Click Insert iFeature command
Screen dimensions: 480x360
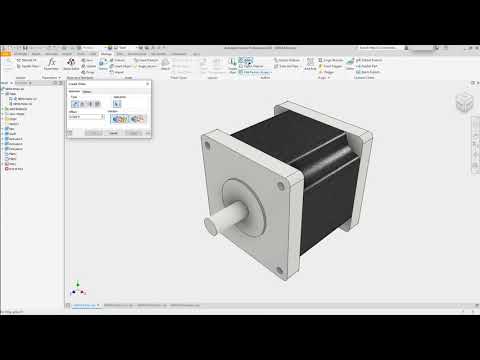[x=146, y=60]
